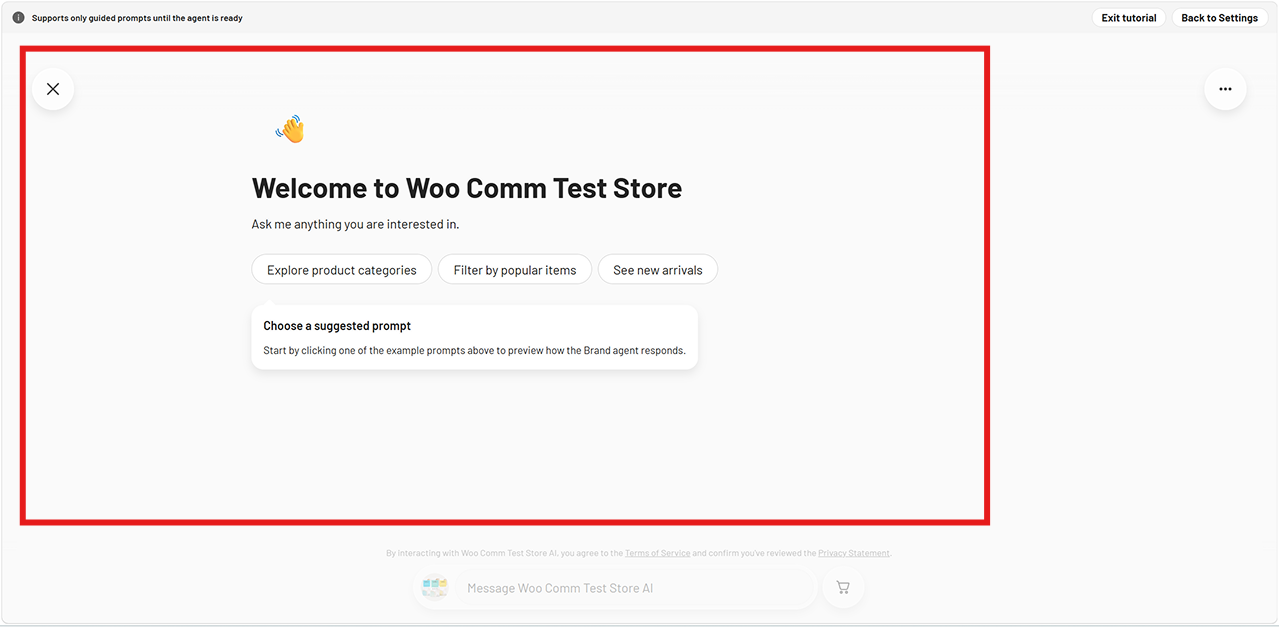The image size is (1279, 627).
Task: Open the Terms of Service link
Action: (658, 553)
